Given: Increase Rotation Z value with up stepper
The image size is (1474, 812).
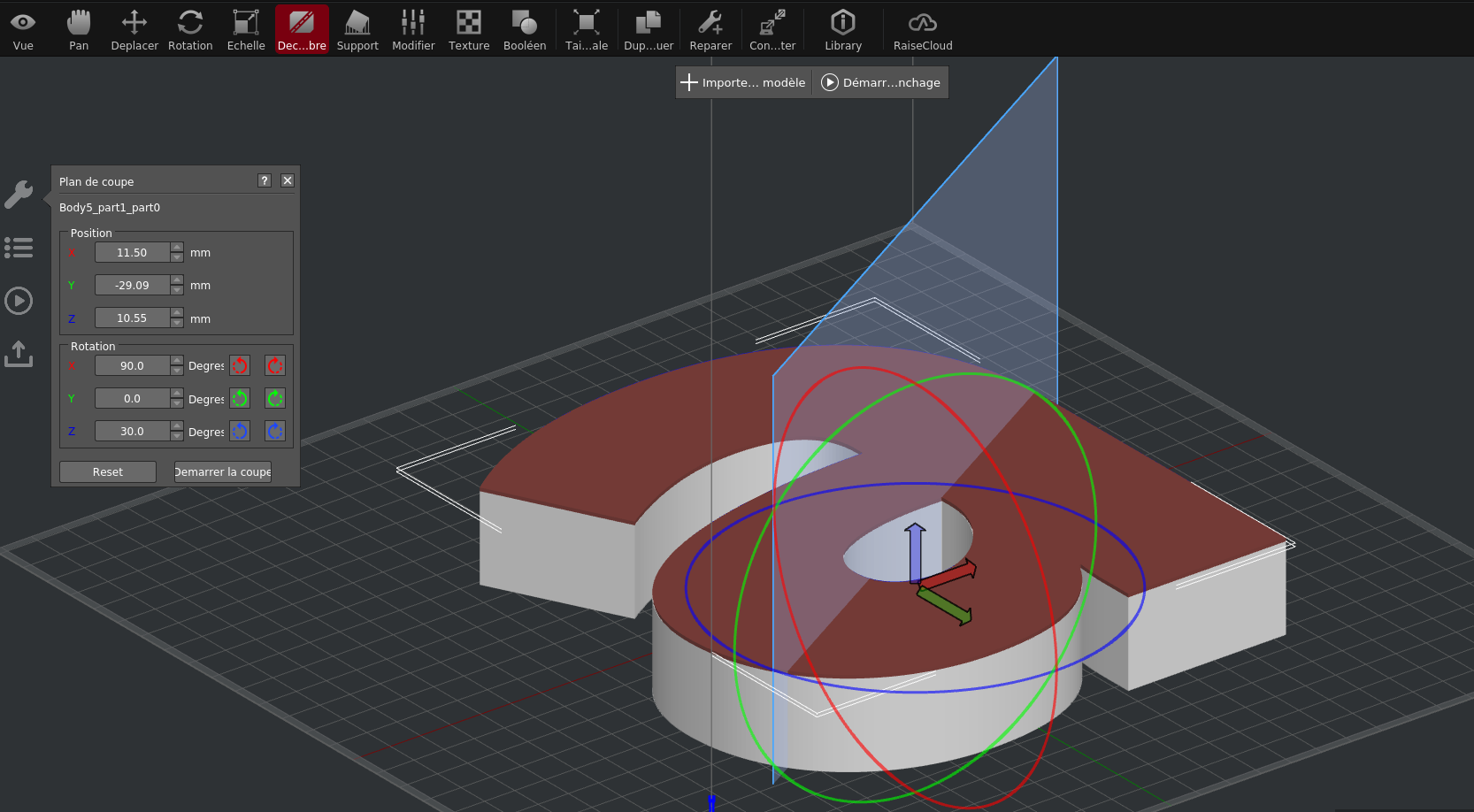Looking at the screenshot, I should tap(177, 426).
